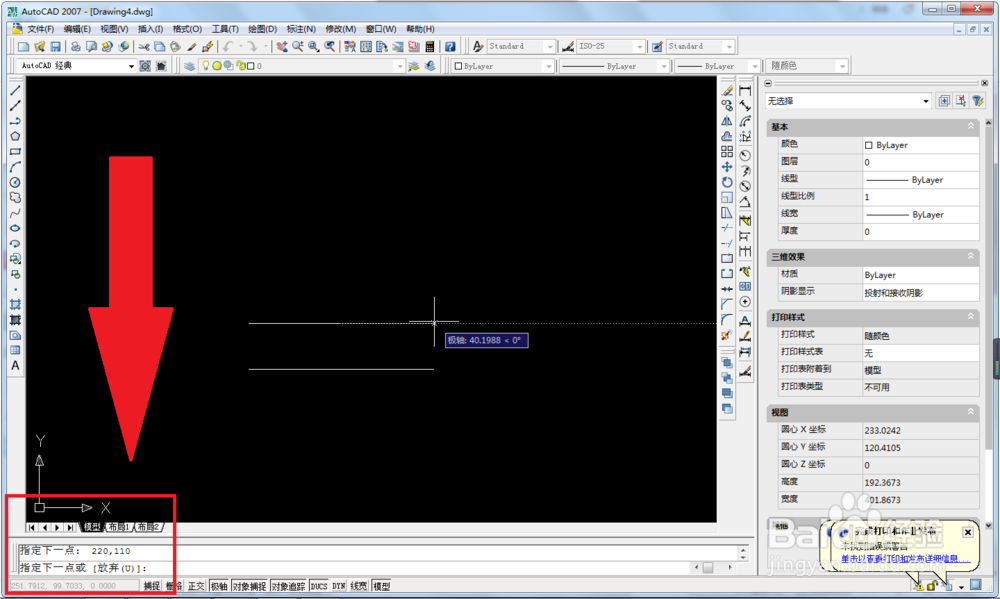Select the Rectangle draw tool
1000x599 pixels.
point(15,152)
